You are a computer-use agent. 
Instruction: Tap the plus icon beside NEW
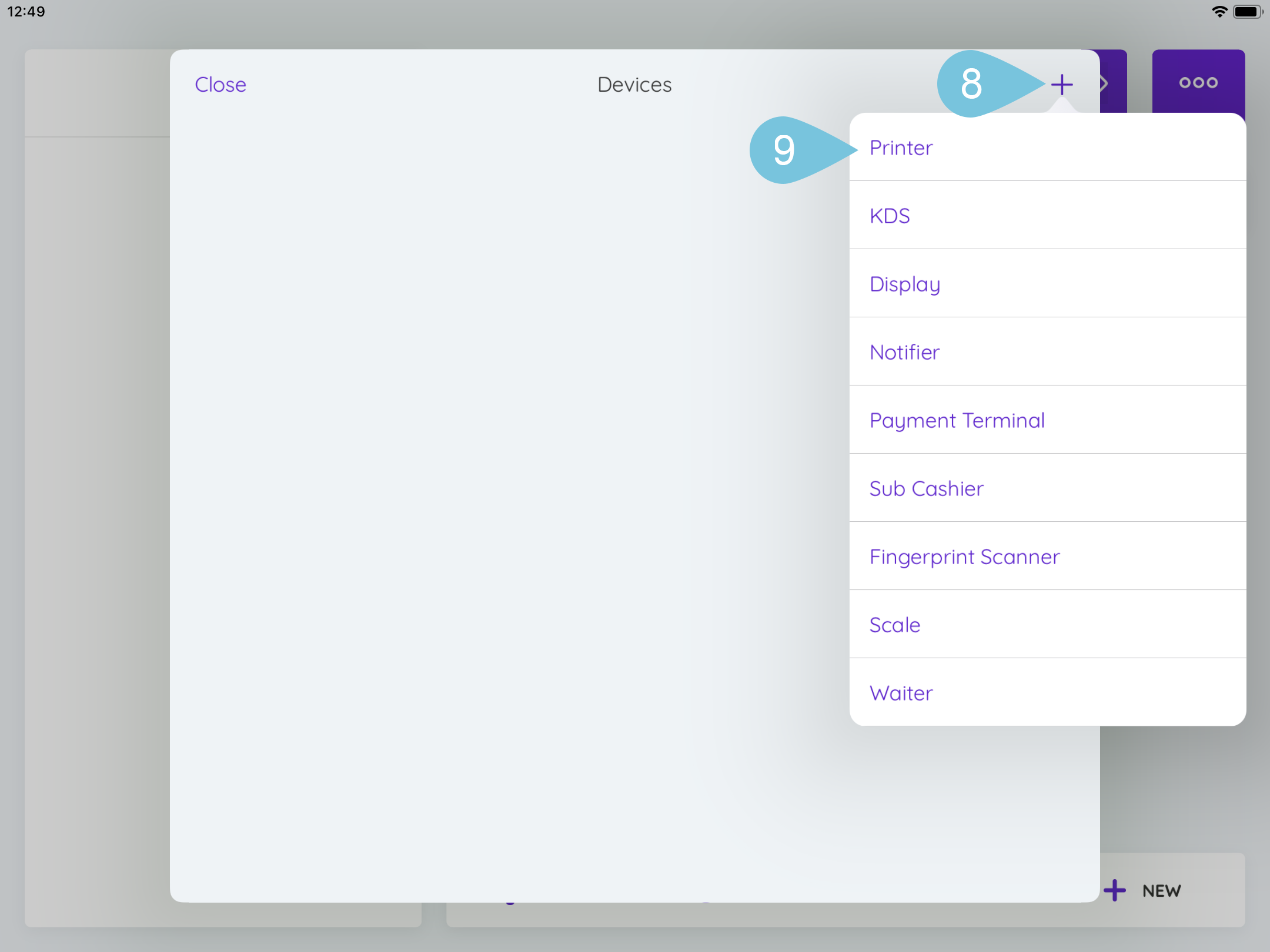tap(1114, 890)
